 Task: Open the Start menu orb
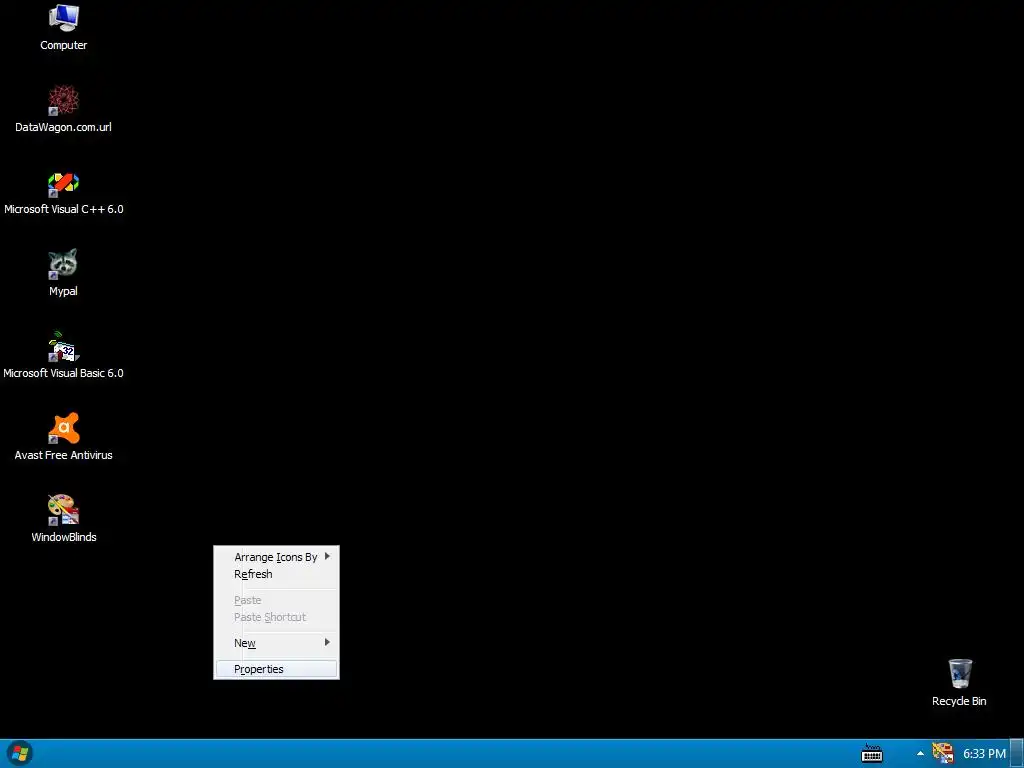point(20,753)
